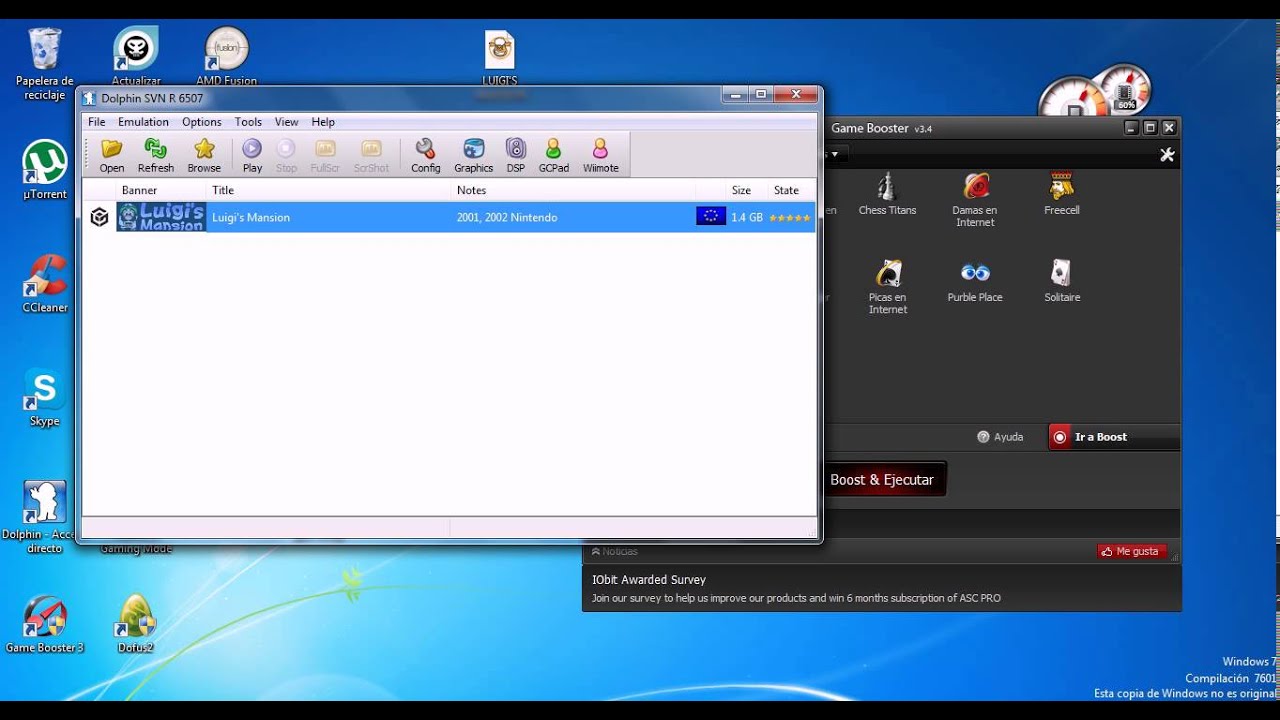Select Skype desktop shortcut
Viewport: 1280px width, 720px height.
[45, 397]
